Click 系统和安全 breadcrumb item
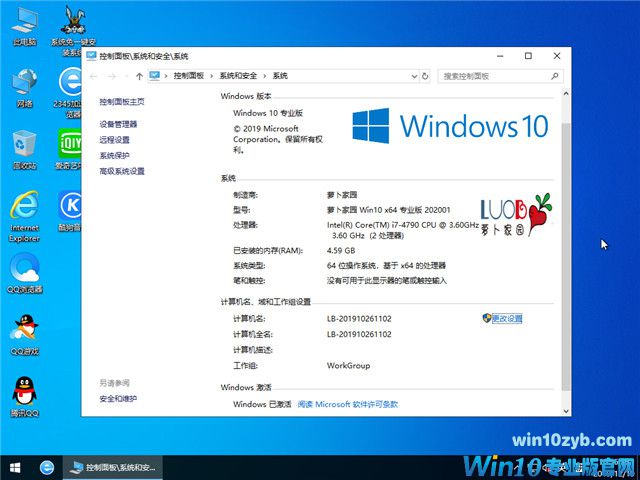This screenshot has width=640, height=480. [x=238, y=76]
